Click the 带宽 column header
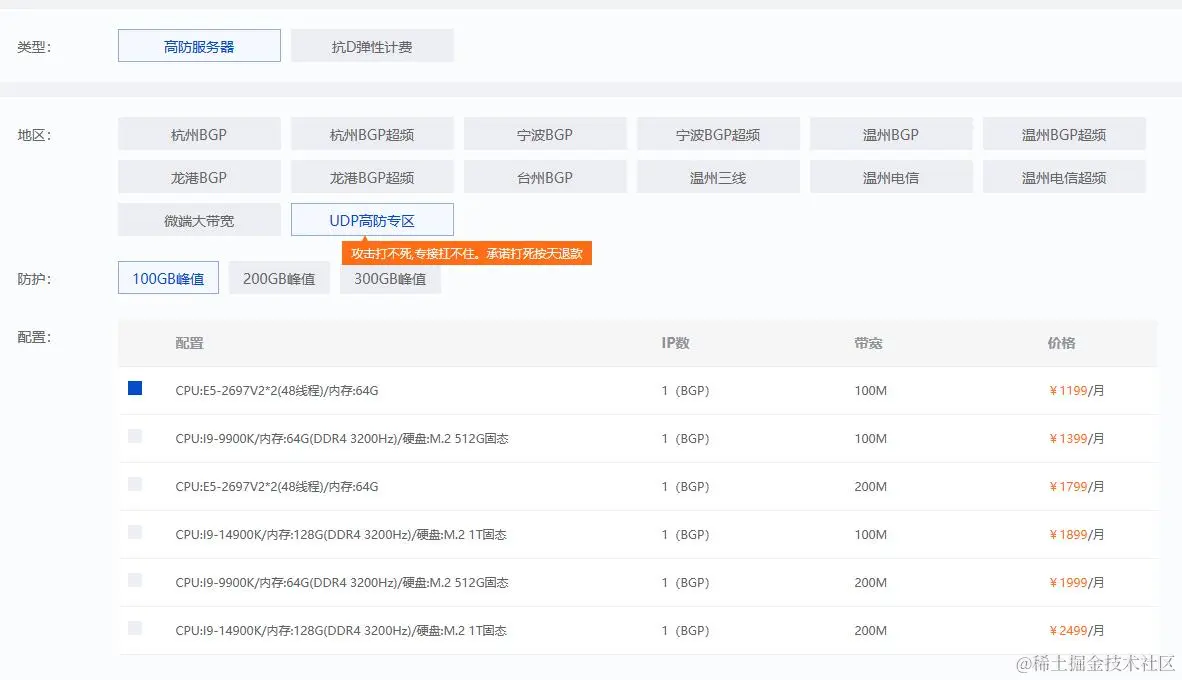Viewport: 1182px width, 680px height. (868, 343)
